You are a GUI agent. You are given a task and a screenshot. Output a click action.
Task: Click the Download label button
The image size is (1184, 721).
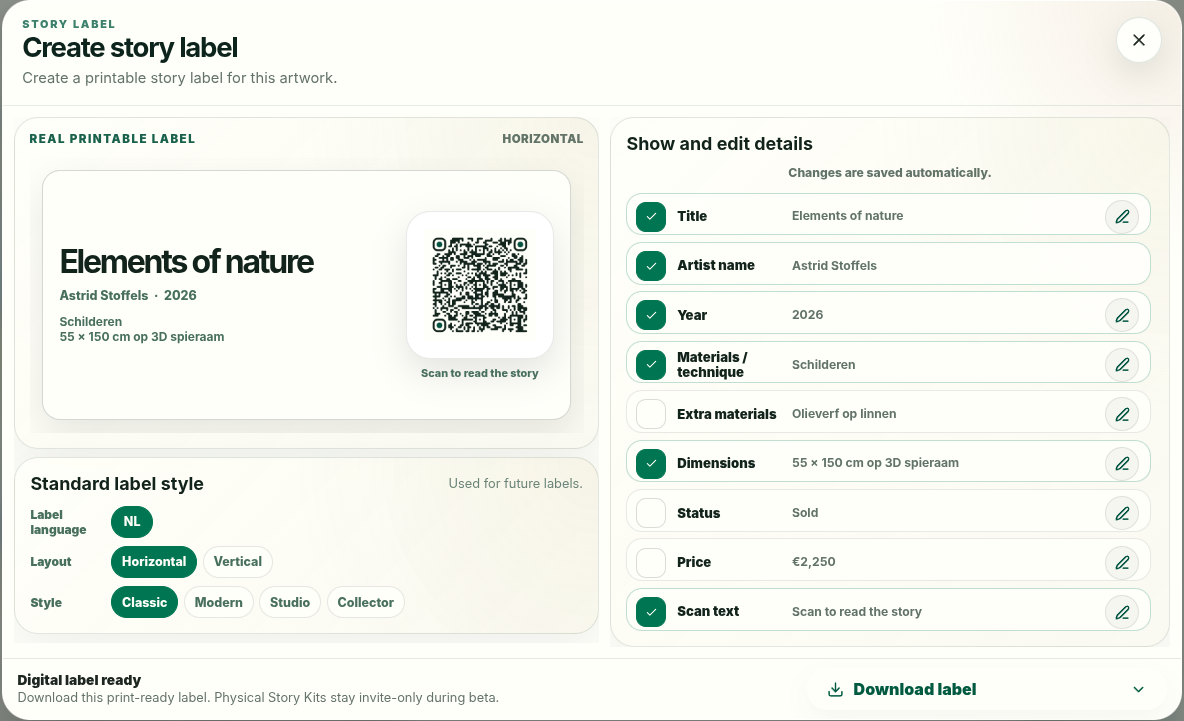[986, 689]
